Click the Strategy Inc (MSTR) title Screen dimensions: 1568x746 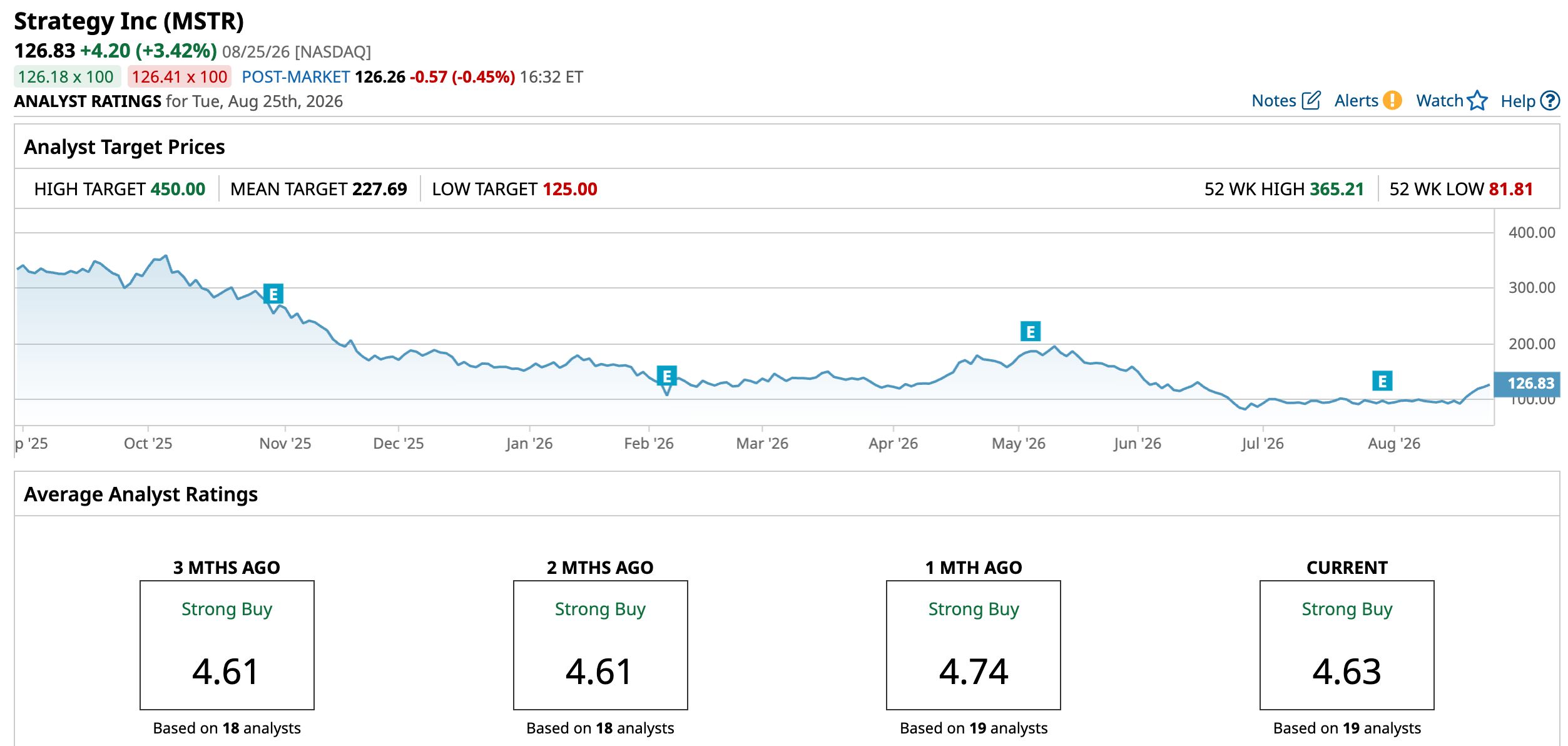(x=129, y=21)
